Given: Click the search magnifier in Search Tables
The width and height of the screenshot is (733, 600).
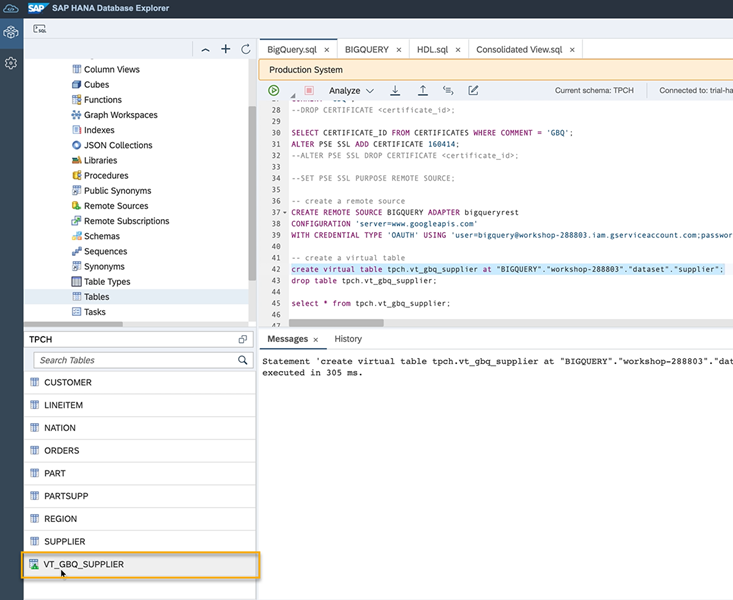Looking at the screenshot, I should [243, 360].
